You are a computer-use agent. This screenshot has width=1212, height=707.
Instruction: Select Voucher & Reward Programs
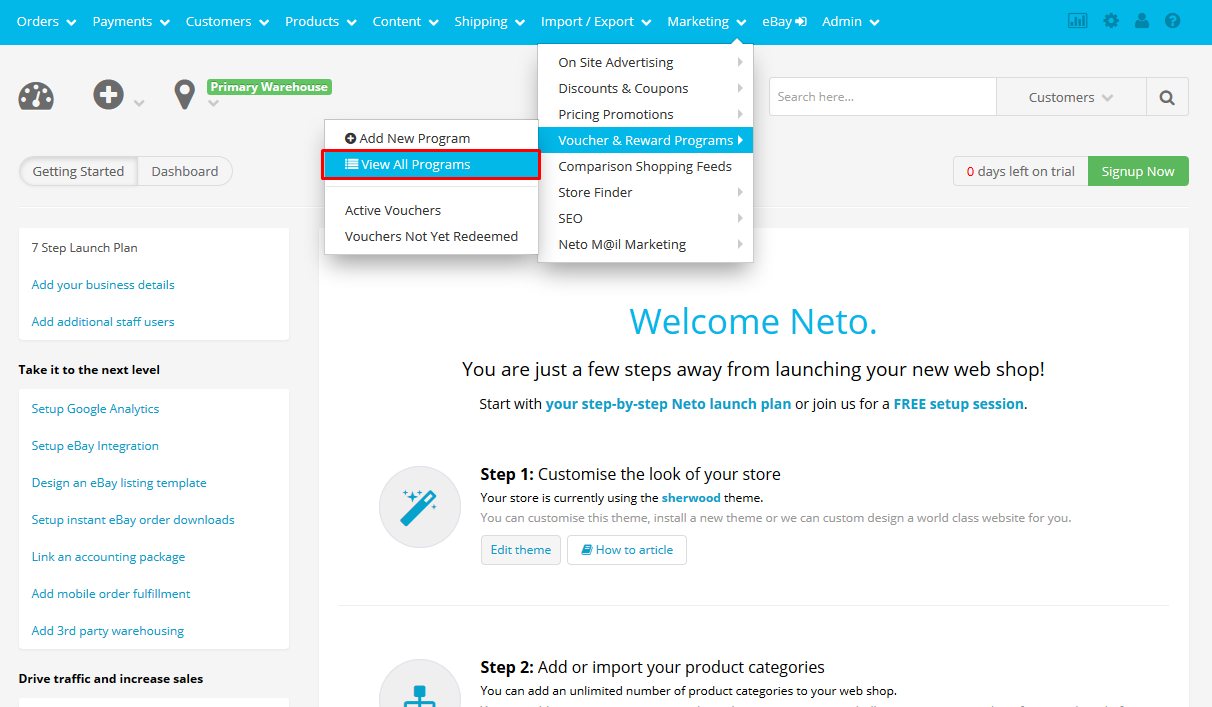coord(646,140)
